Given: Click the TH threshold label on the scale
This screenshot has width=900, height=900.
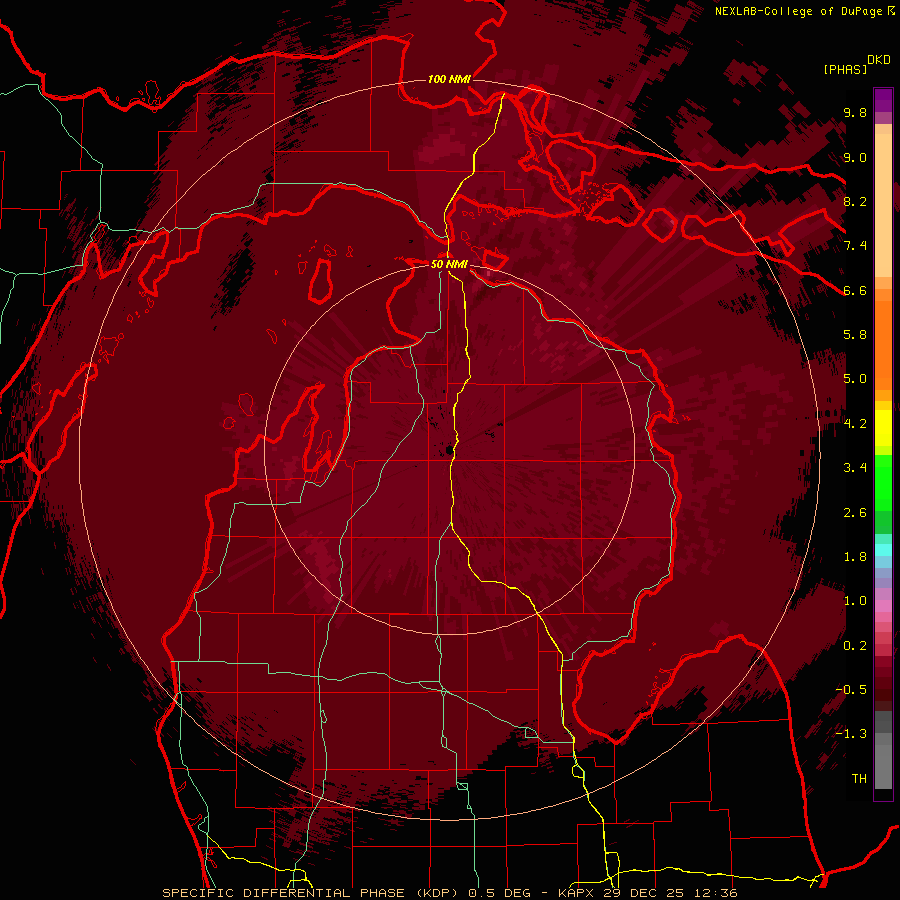Looking at the screenshot, I should tap(859, 779).
